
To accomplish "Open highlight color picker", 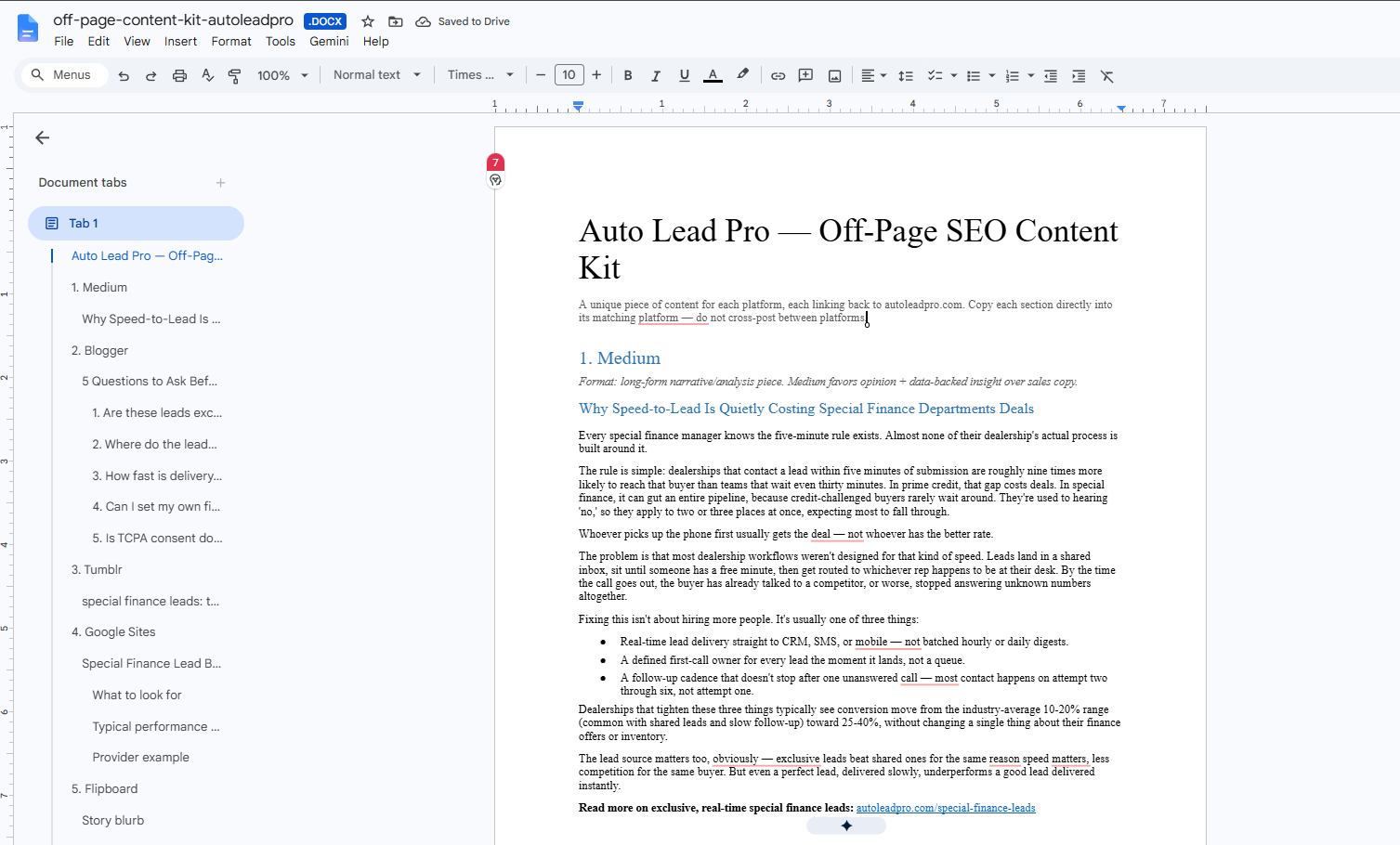I will click(x=742, y=75).
